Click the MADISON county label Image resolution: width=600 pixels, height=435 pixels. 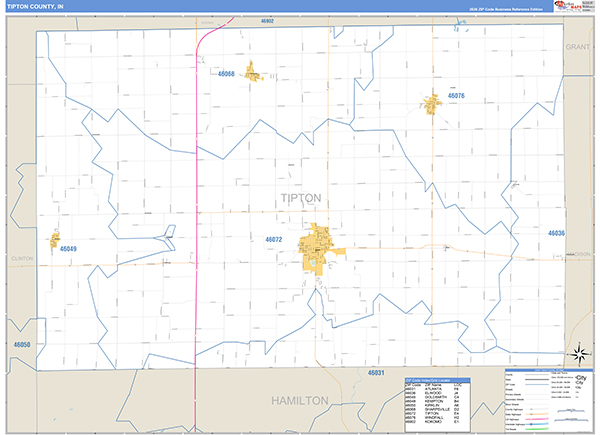[578, 254]
